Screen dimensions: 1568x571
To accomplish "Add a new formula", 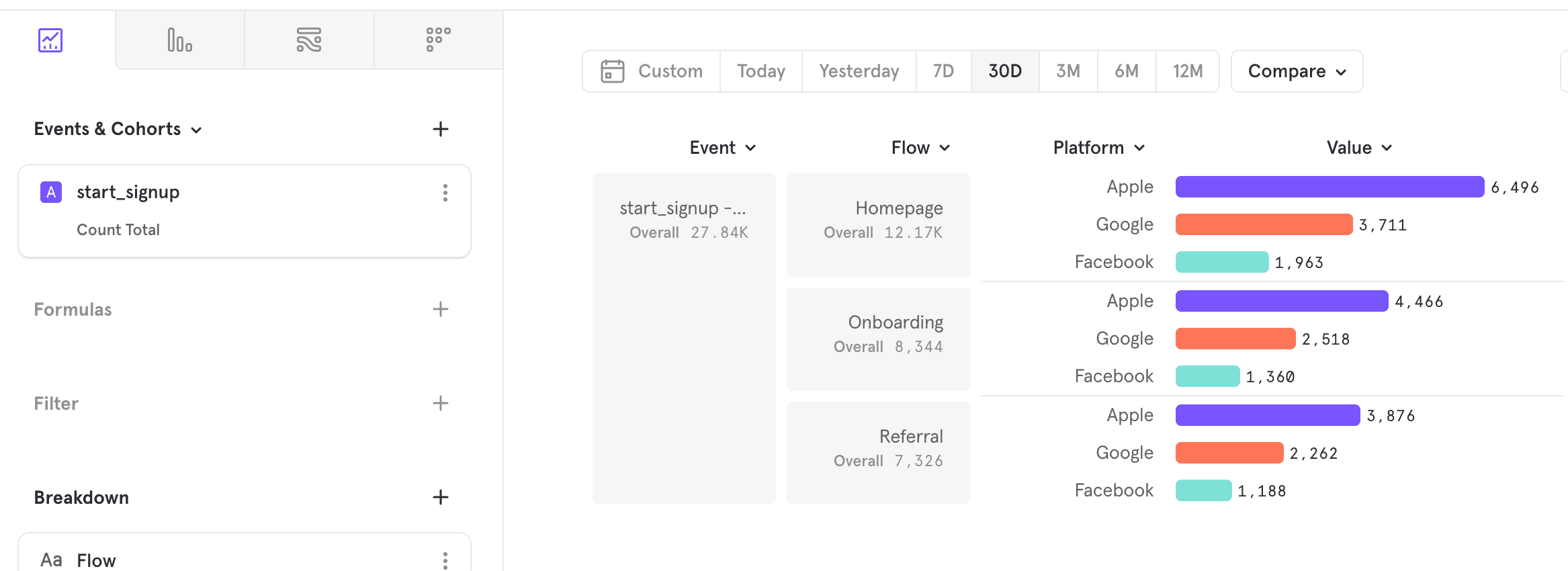I will tap(440, 309).
